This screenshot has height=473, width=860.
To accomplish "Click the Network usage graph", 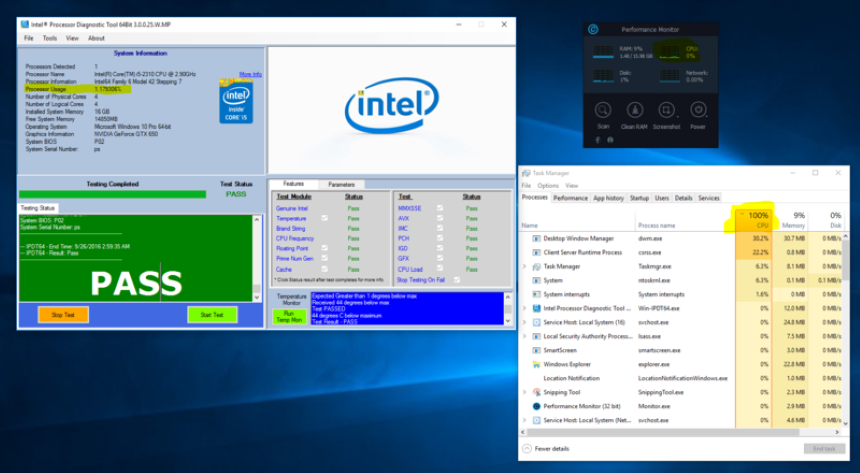I will tap(670, 76).
